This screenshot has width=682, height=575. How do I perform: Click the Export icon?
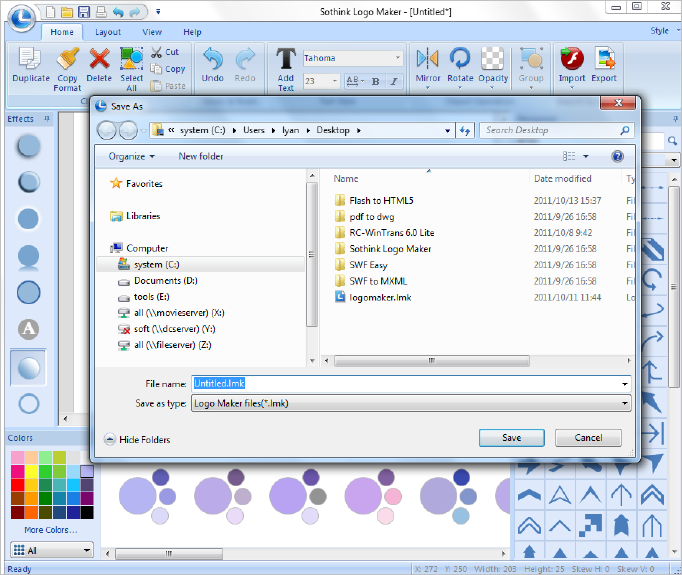click(604, 60)
